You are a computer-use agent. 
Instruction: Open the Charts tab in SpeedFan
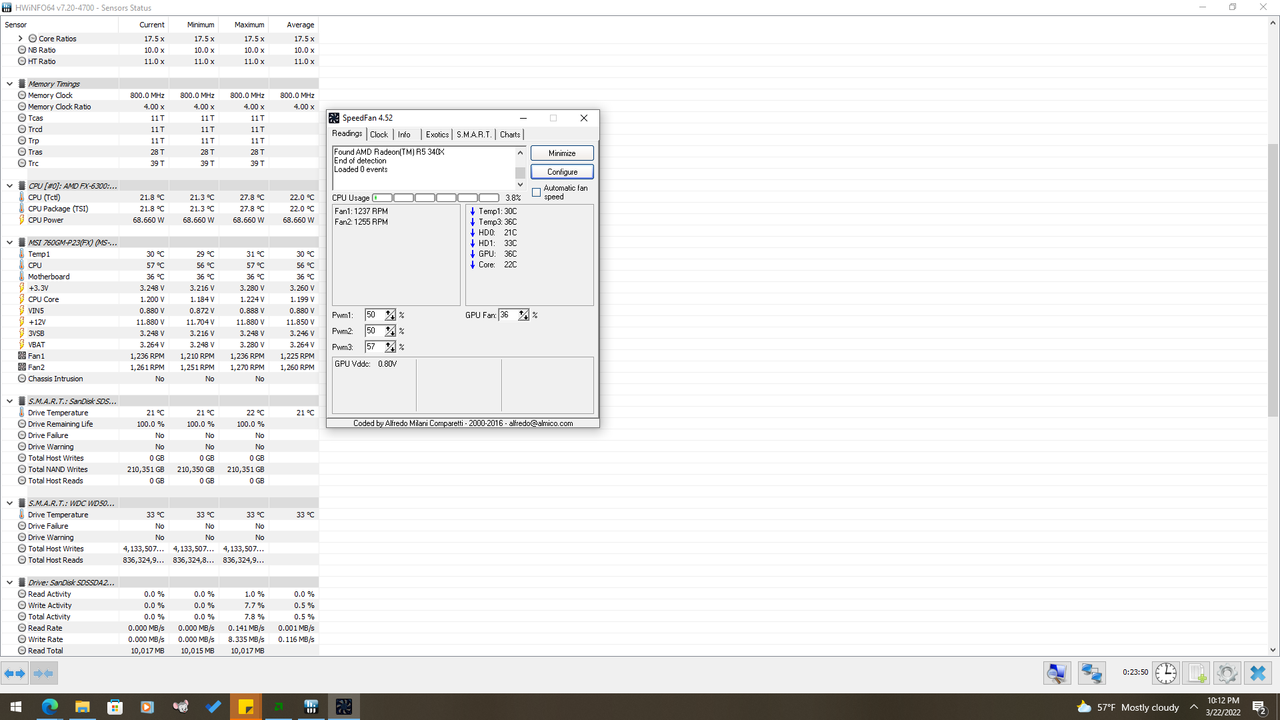point(510,135)
